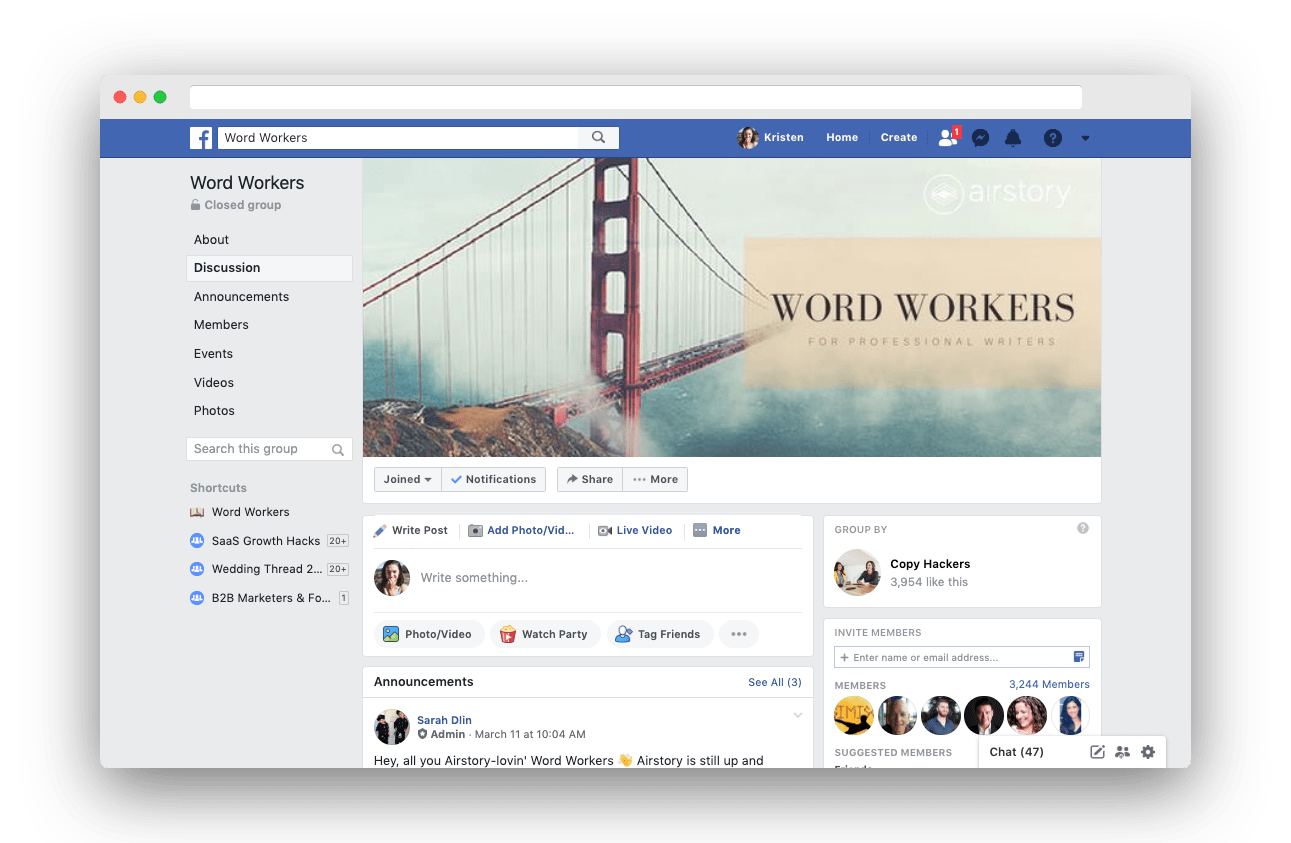Viewport: 1291px width, 843px height.
Task: Open Word Workers shortcut
Action: (x=250, y=512)
